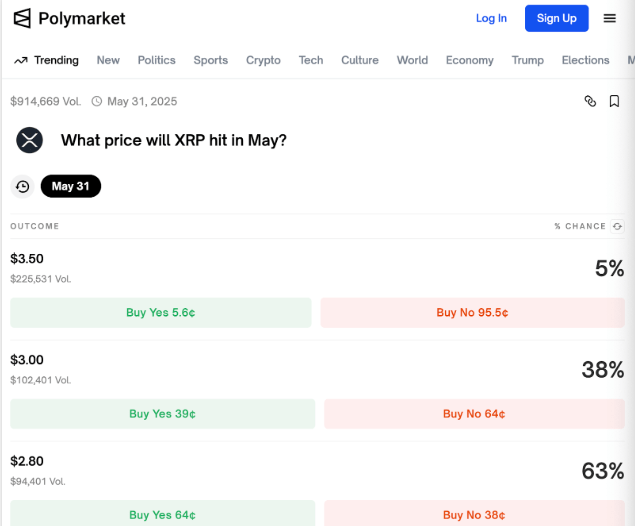Click the $2.80 outcome label
The height and width of the screenshot is (526, 635).
pos(27,461)
